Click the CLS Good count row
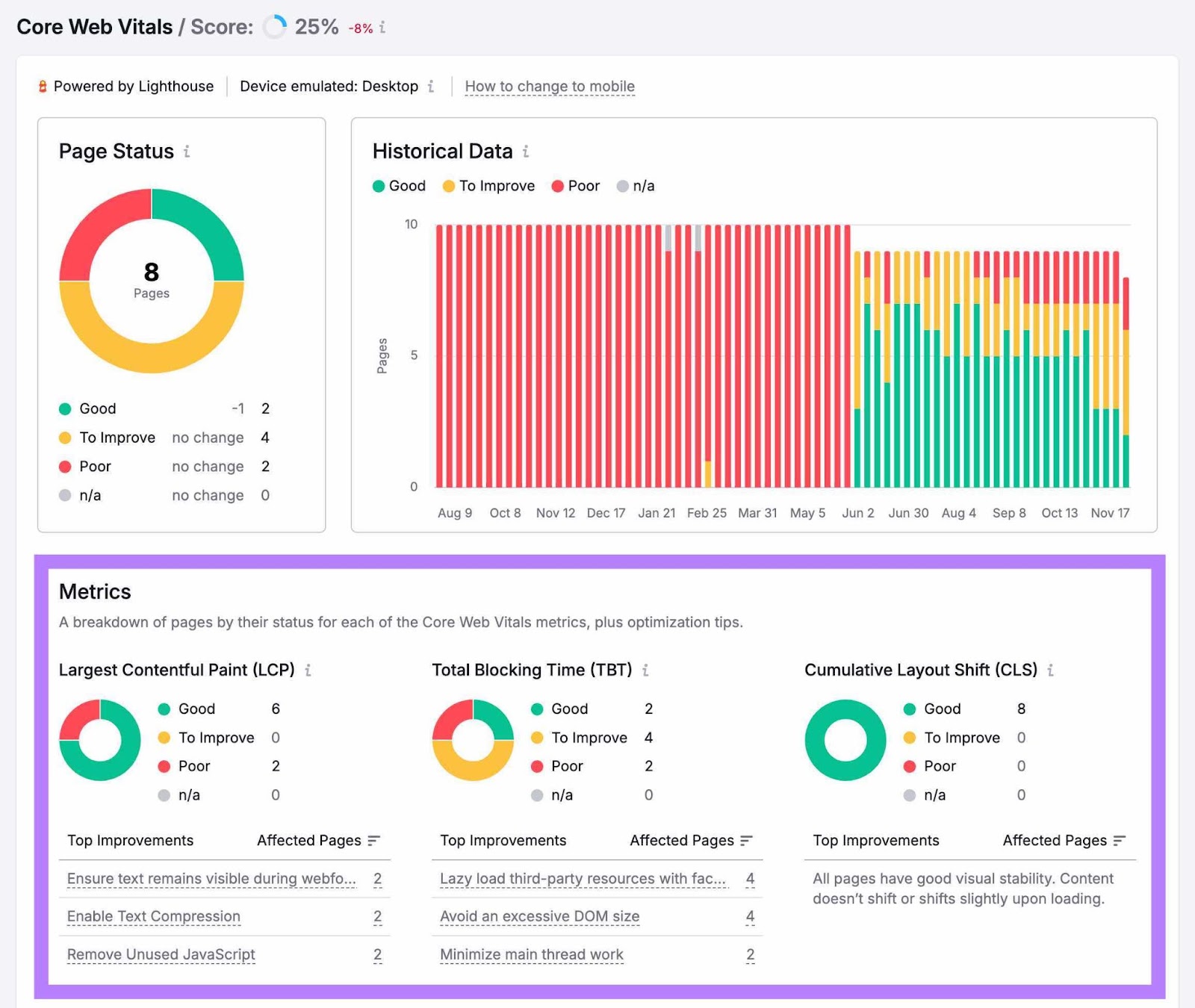This screenshot has width=1195, height=1008. coord(965,709)
